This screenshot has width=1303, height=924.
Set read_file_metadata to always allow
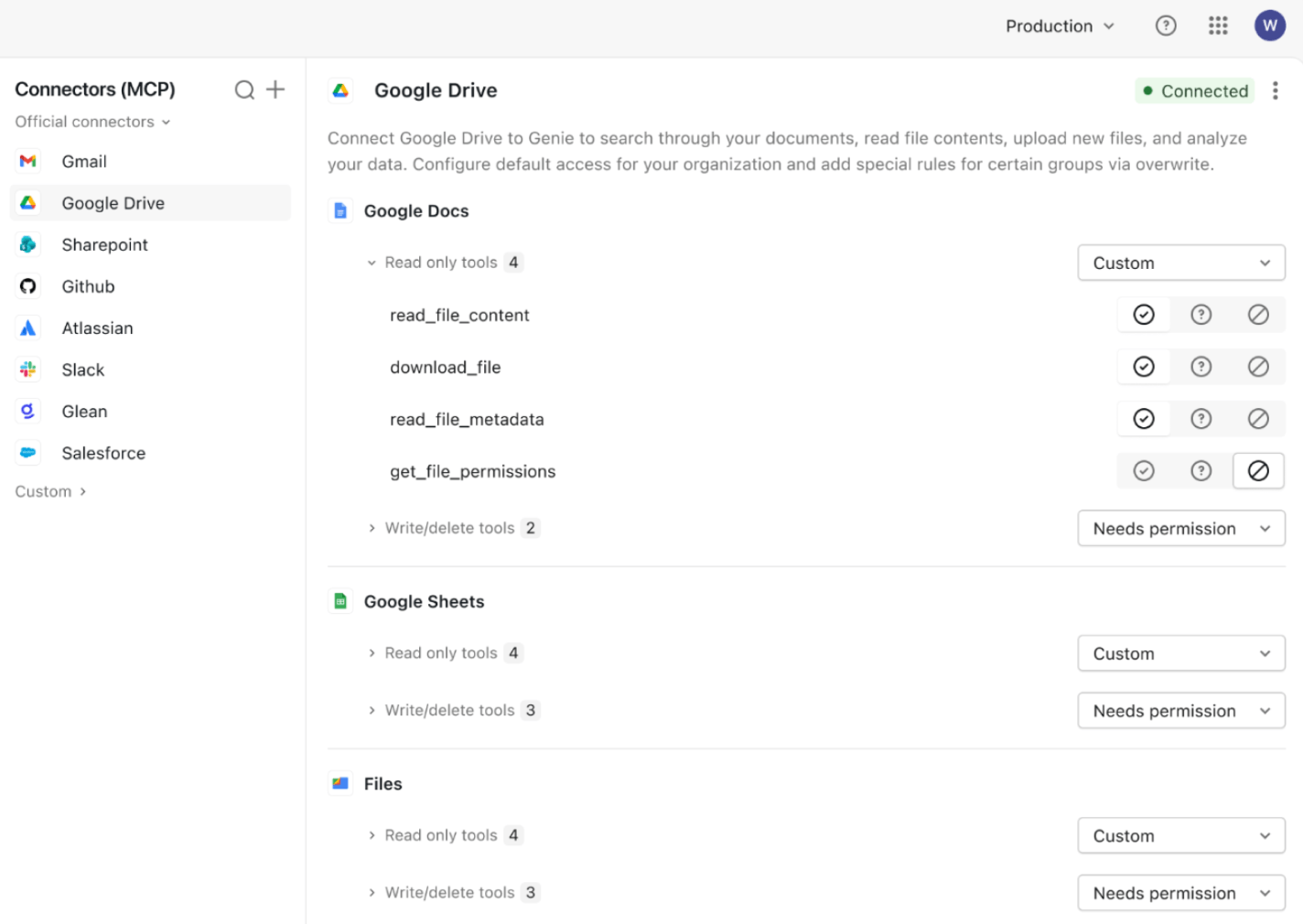[1144, 419]
